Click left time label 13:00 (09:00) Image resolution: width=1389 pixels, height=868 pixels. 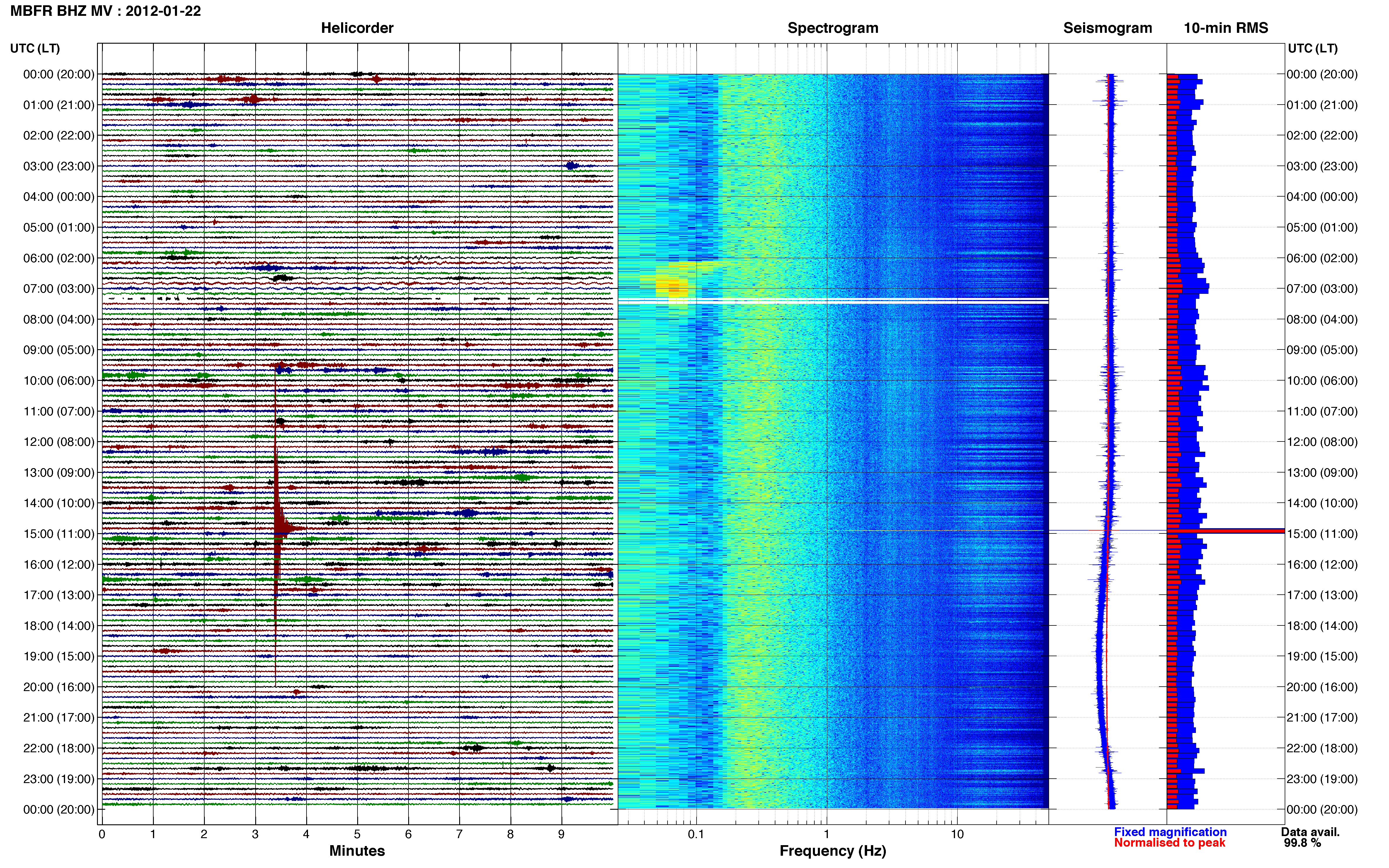59,473
